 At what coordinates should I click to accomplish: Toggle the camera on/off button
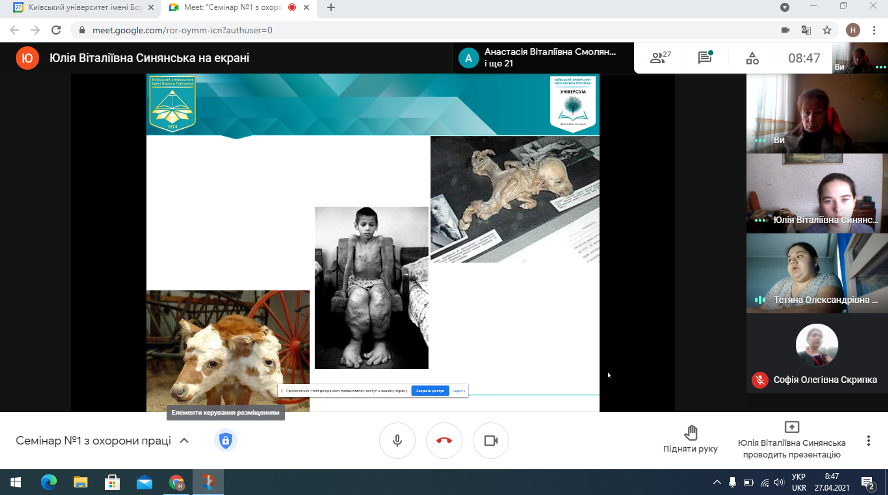coord(491,440)
